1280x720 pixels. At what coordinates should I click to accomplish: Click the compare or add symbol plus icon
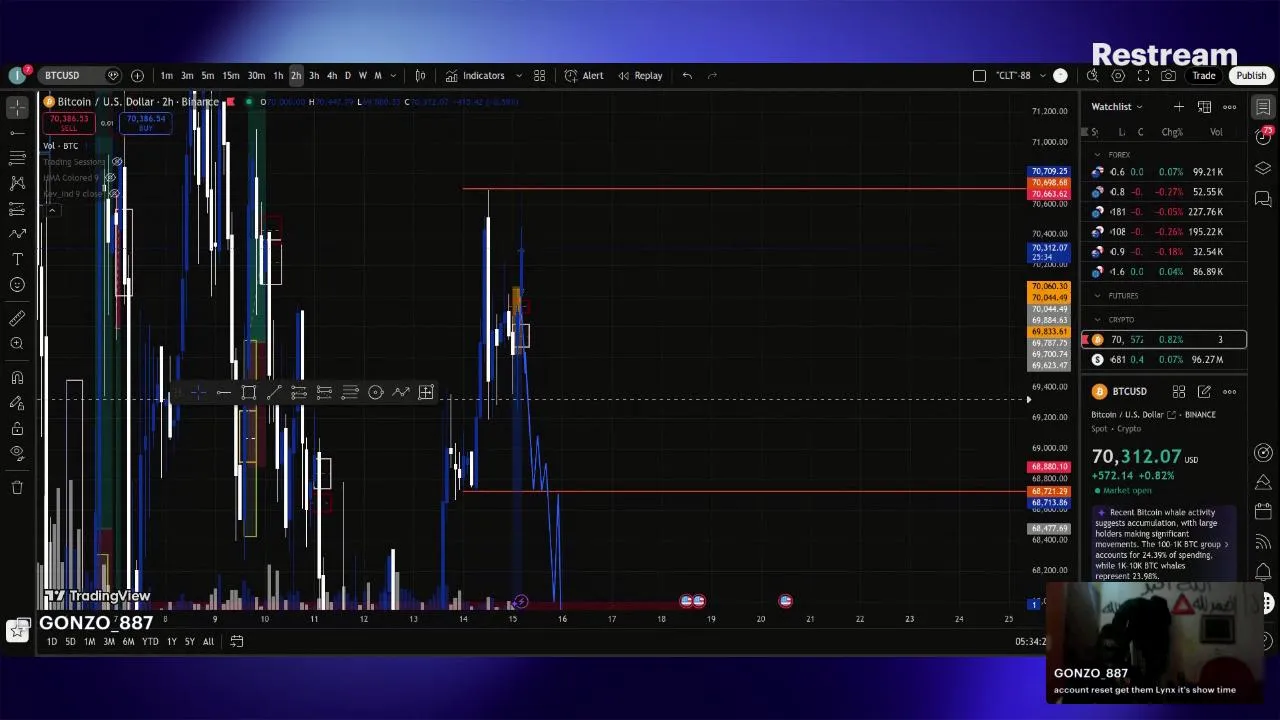tap(137, 75)
